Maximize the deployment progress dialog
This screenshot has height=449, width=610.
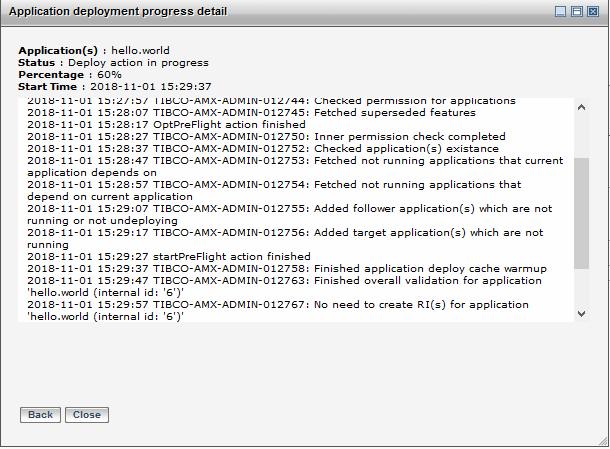(x=577, y=12)
